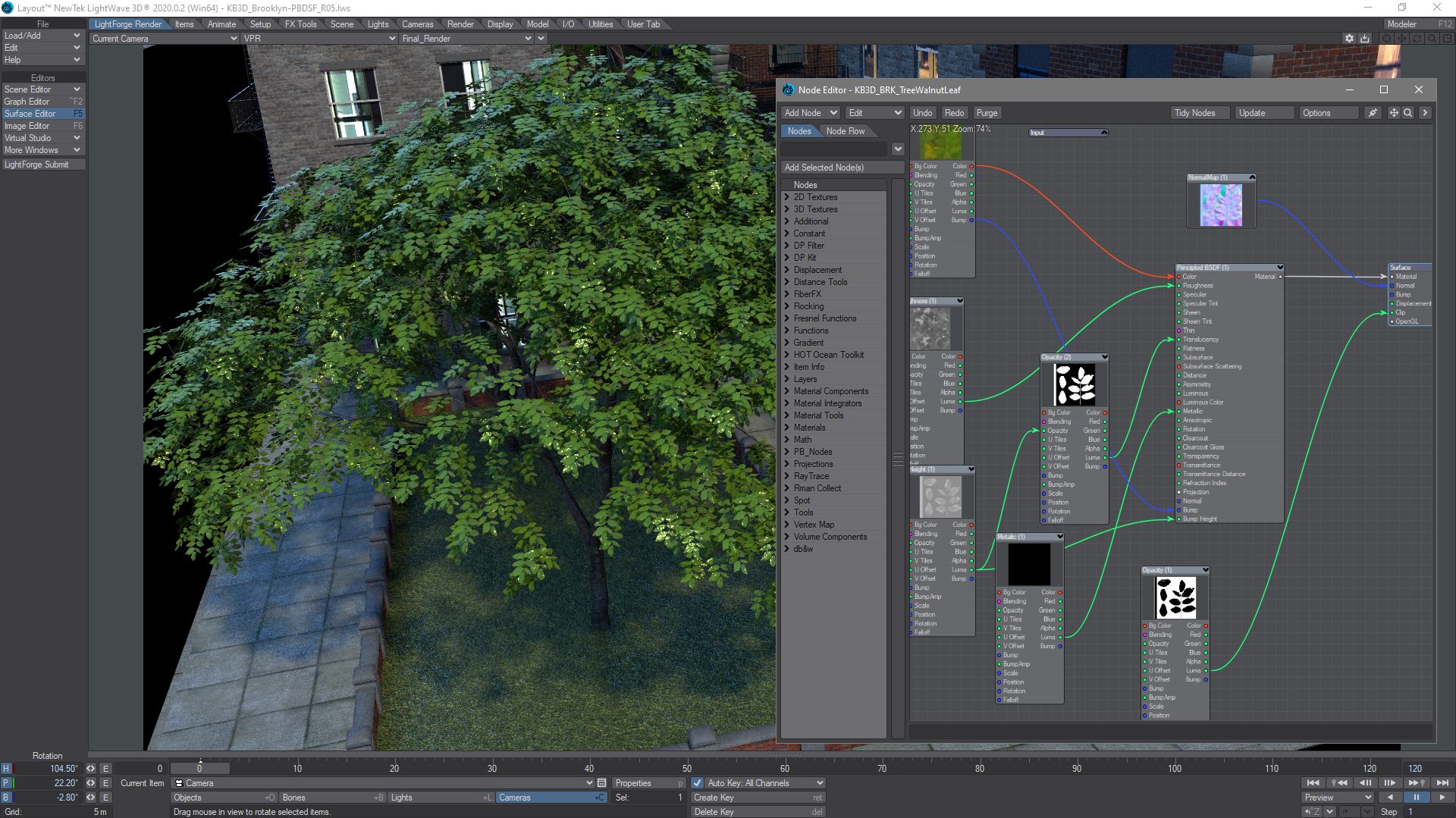Switch to the Node Flow tab
Viewport: 1456px width, 818px height.
(x=845, y=131)
